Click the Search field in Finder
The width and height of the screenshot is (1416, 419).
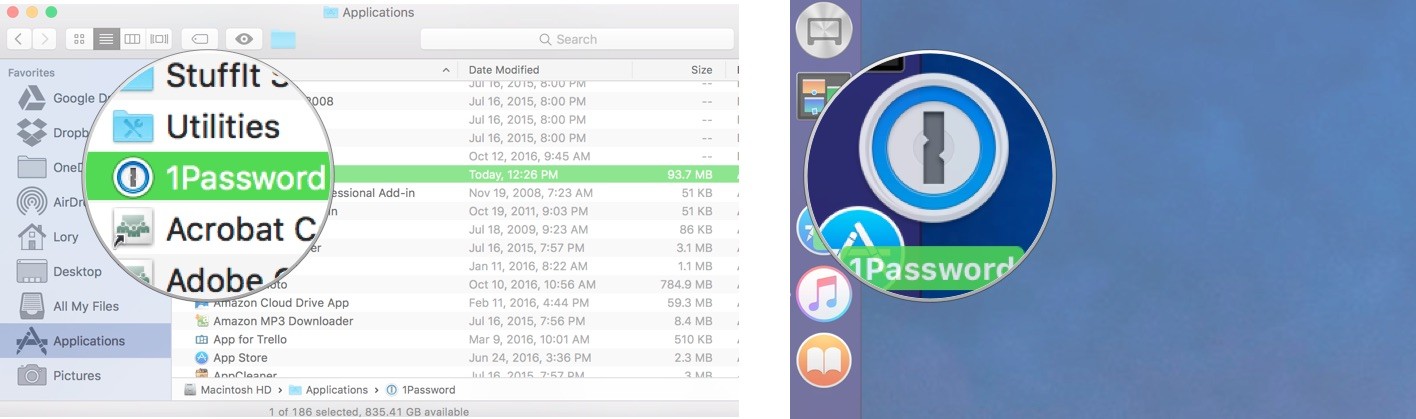(577, 39)
